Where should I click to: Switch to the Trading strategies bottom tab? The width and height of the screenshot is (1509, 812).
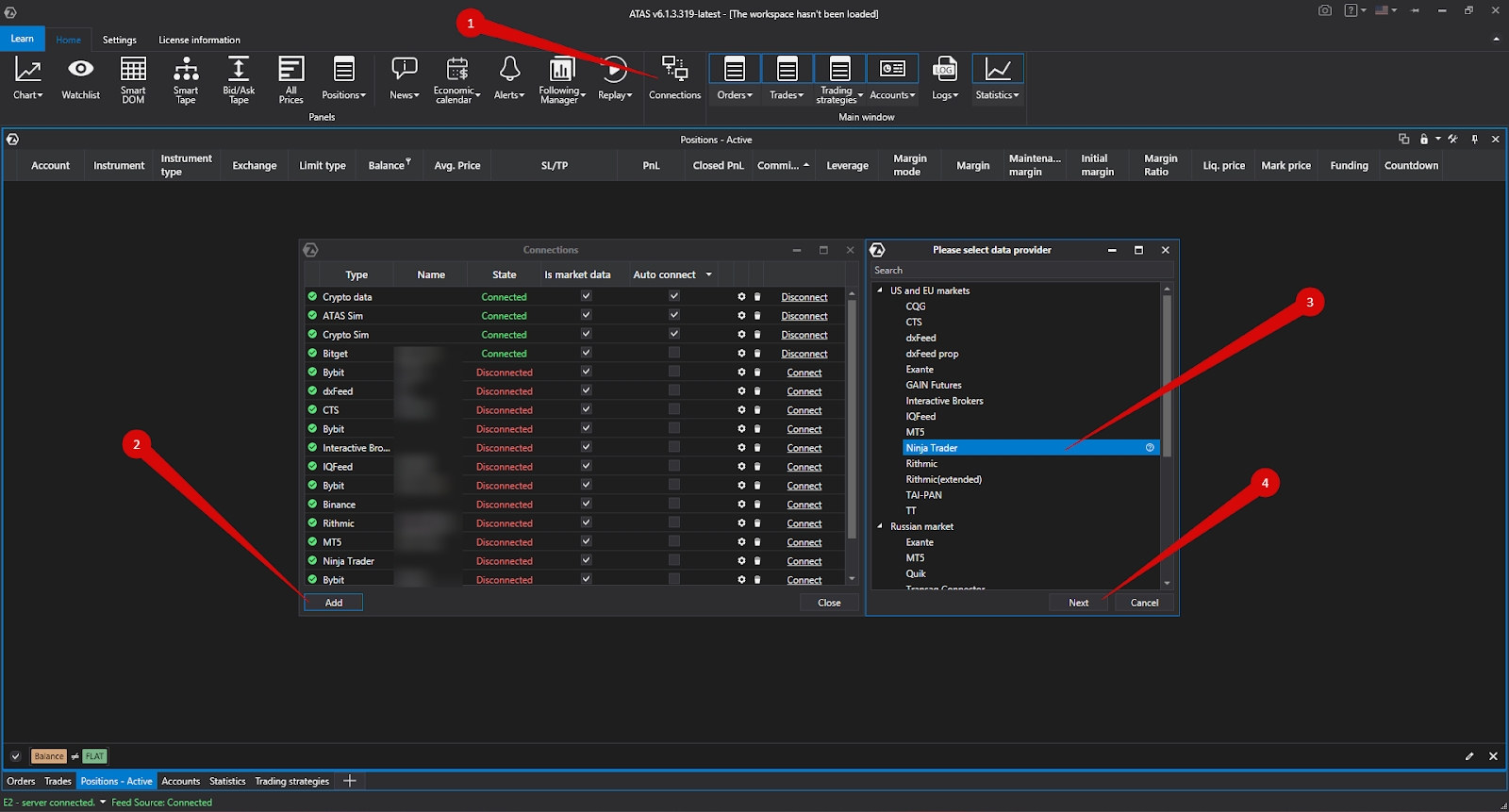(x=291, y=781)
